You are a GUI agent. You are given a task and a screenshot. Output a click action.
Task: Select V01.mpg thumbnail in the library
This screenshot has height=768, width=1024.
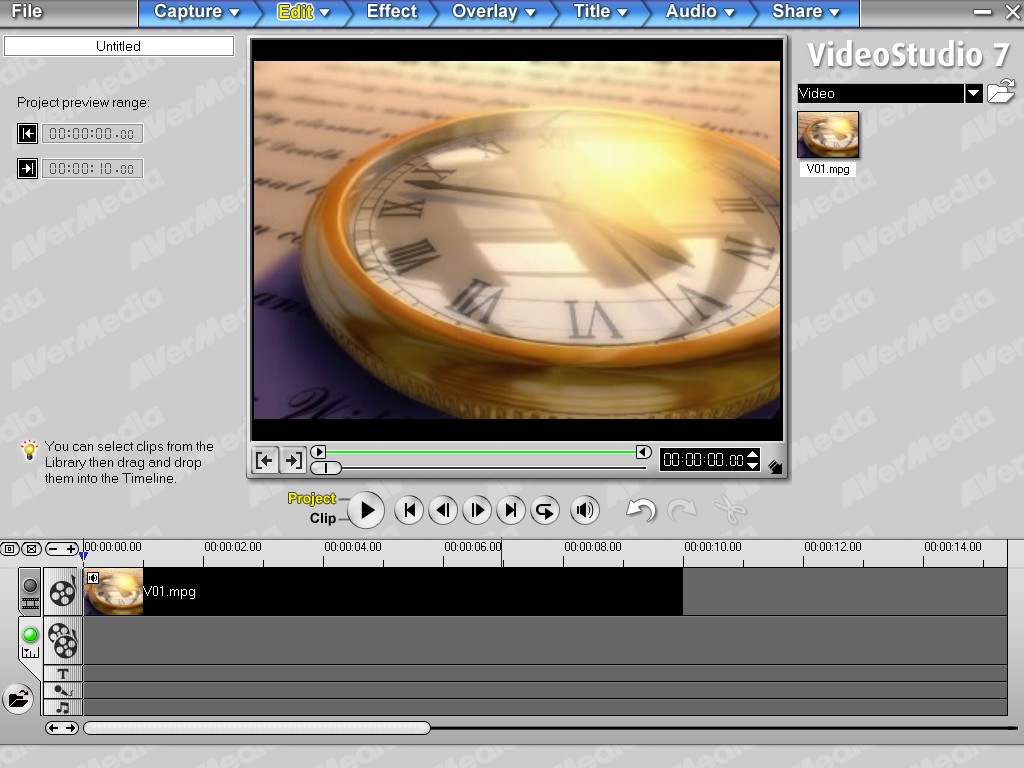pos(828,135)
